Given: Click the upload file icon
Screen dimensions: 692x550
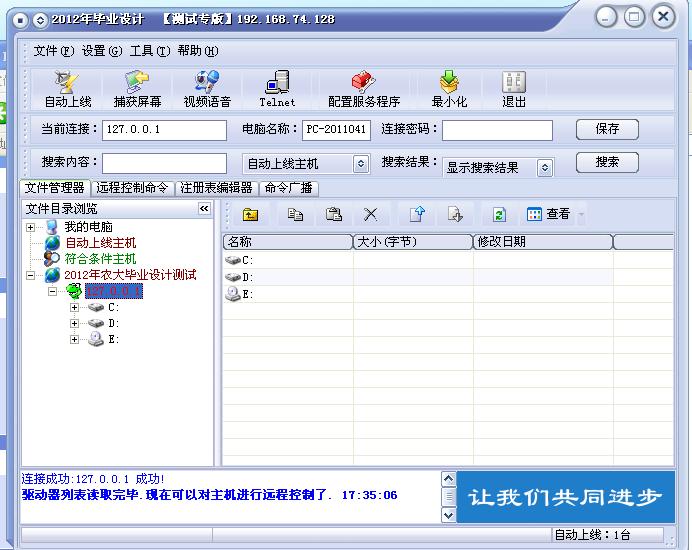Looking at the screenshot, I should [417, 215].
